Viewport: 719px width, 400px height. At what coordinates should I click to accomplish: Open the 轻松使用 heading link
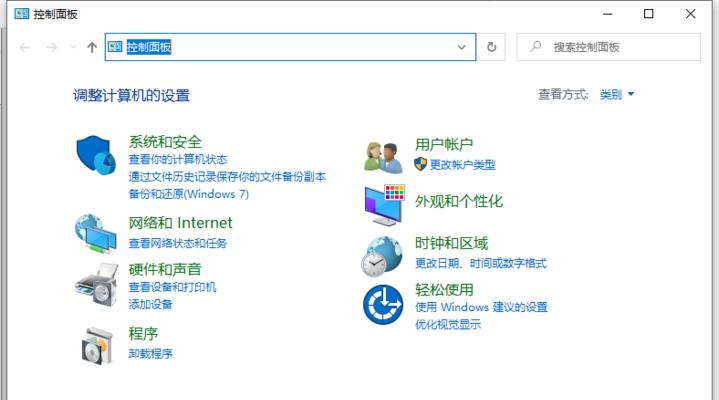[x=444, y=289]
